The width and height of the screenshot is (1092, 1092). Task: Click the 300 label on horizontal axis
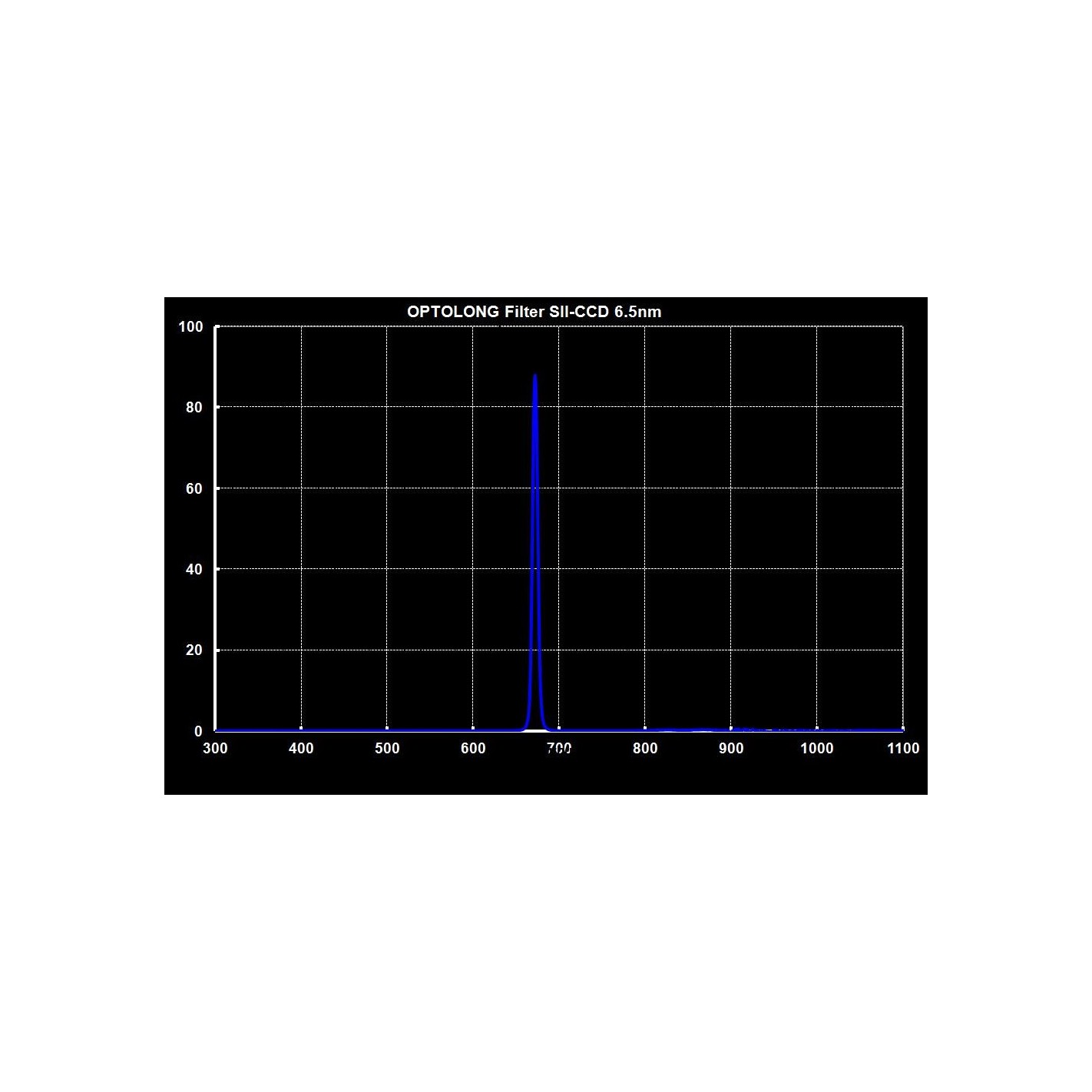(215, 749)
